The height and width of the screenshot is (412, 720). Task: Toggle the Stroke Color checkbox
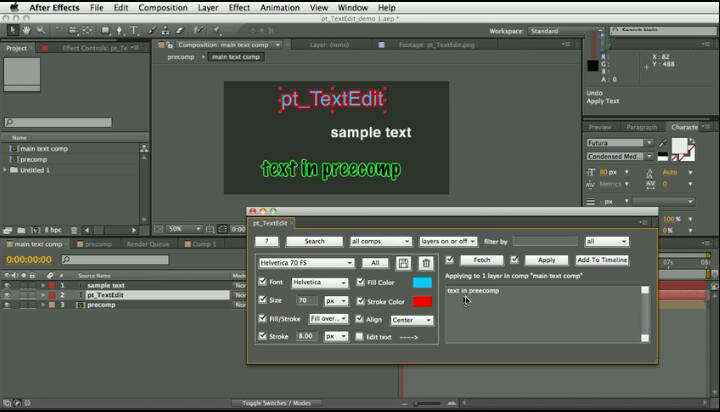(x=360, y=301)
